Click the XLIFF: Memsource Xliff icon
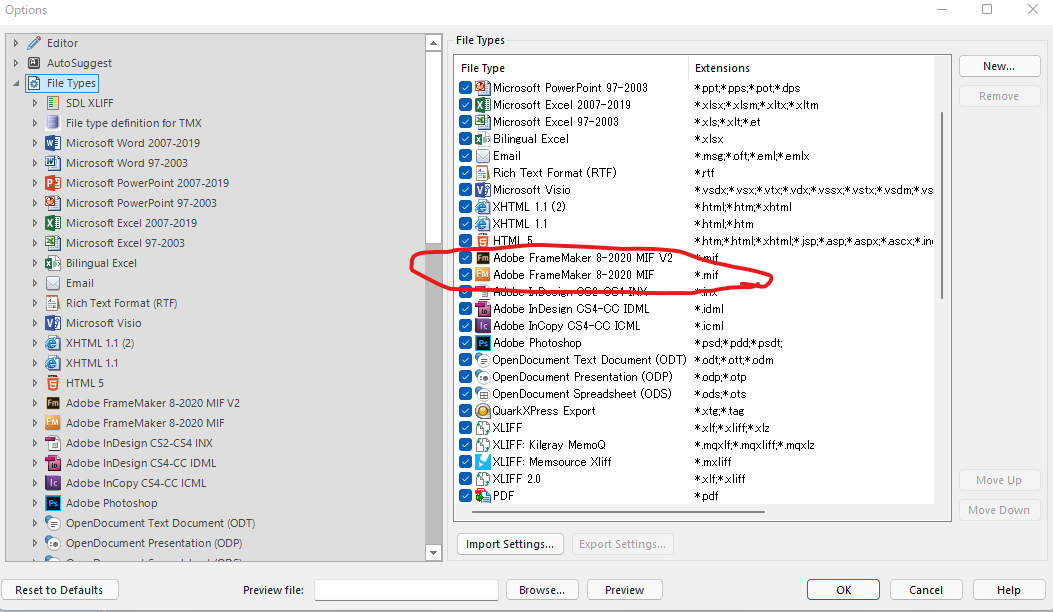 point(481,461)
